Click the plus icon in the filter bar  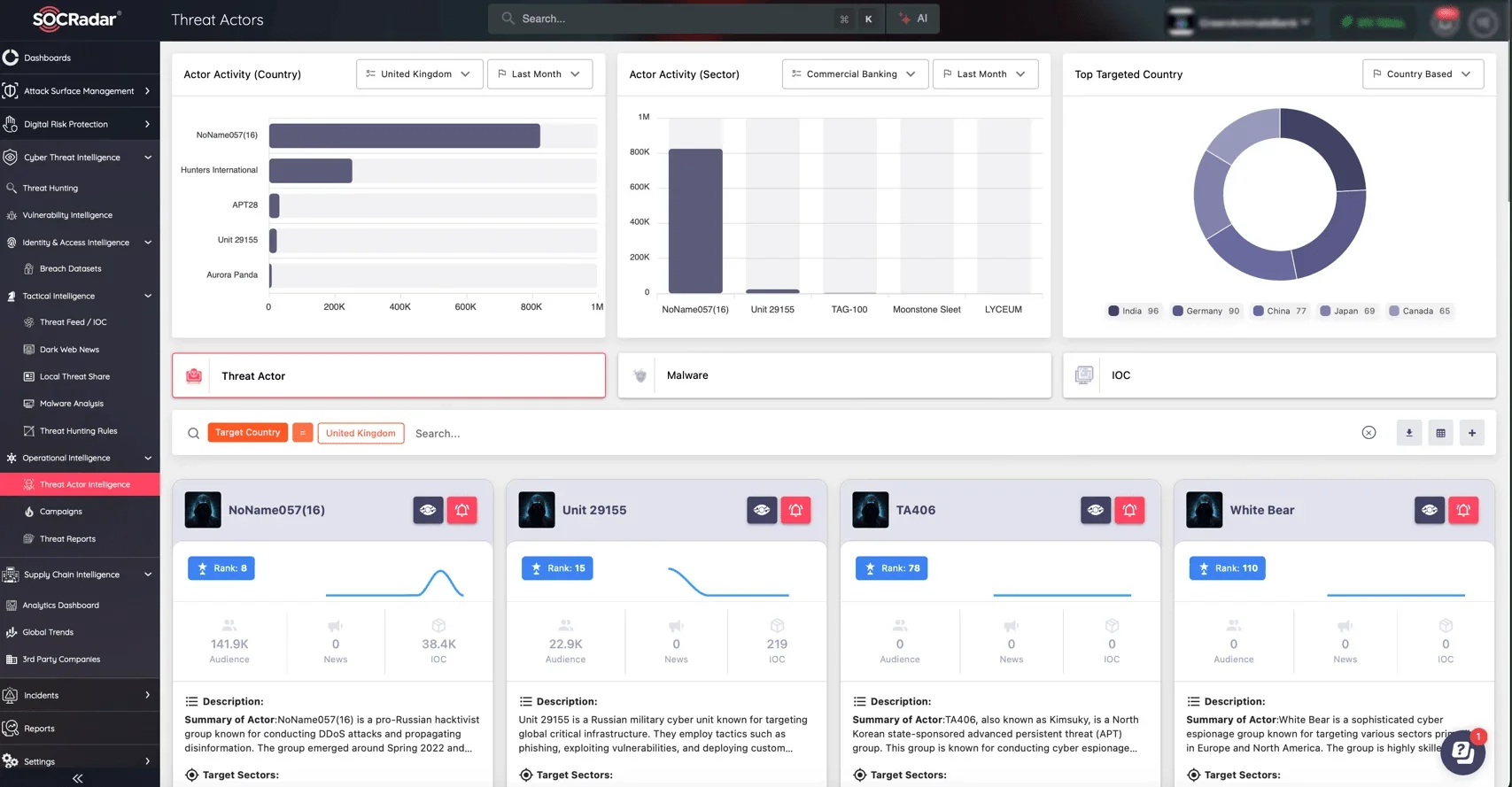pos(1471,433)
